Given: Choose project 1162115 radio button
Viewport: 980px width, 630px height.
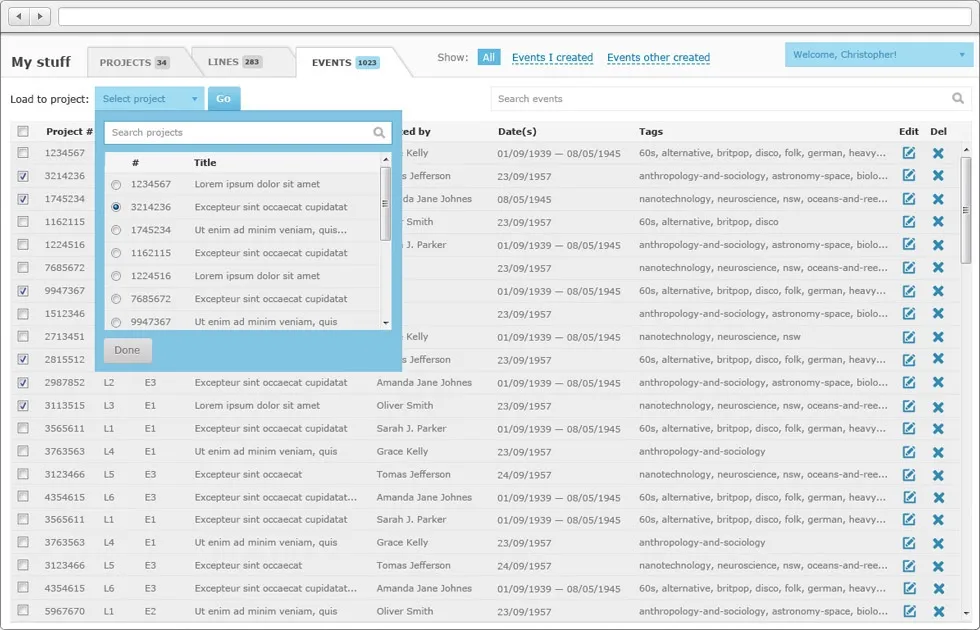Looking at the screenshot, I should pos(116,253).
